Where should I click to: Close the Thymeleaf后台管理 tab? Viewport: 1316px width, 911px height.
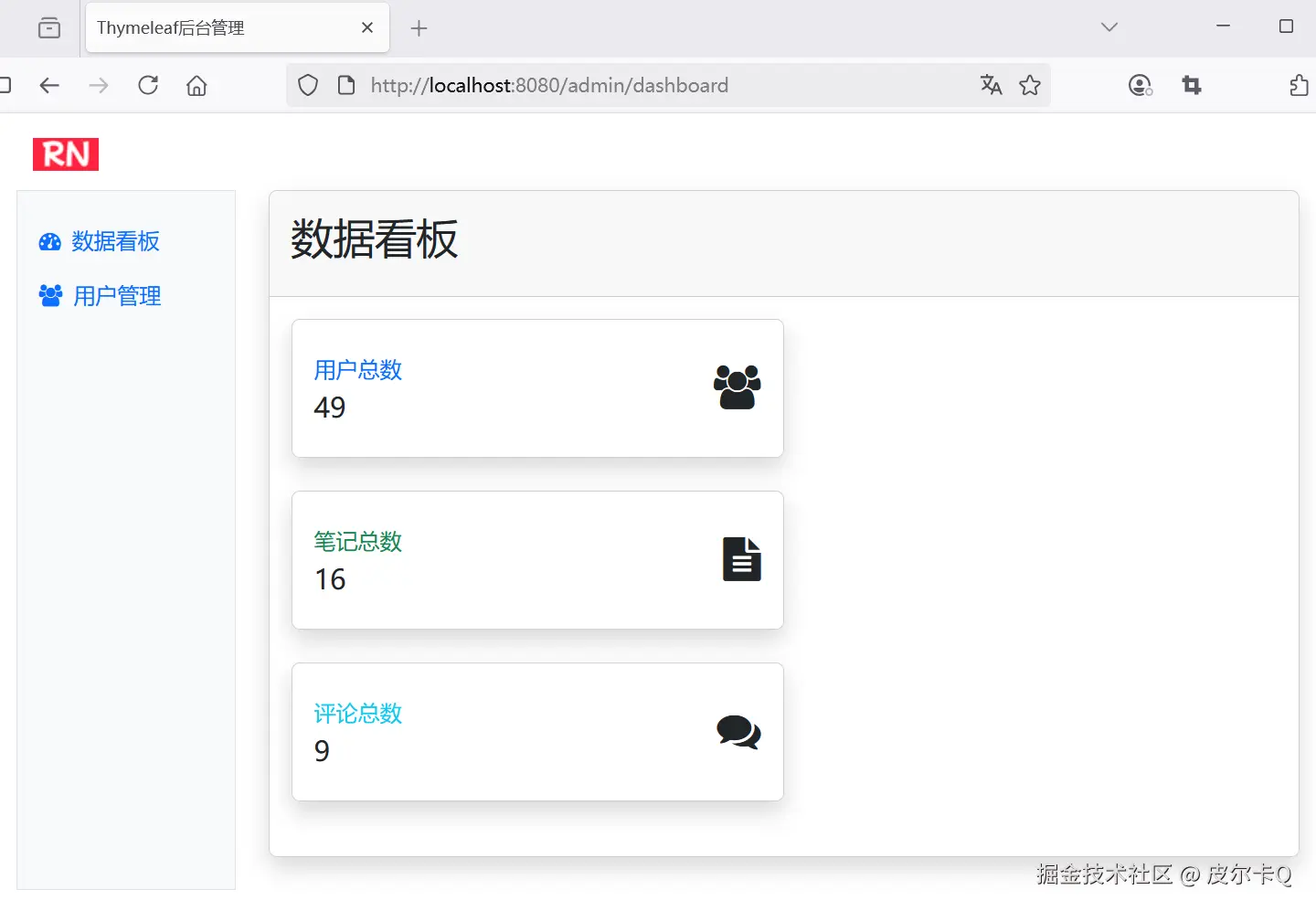[x=367, y=28]
